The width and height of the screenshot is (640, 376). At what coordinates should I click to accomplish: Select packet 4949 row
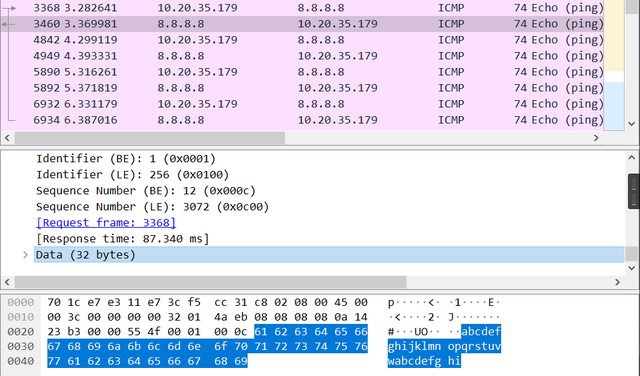(302, 56)
